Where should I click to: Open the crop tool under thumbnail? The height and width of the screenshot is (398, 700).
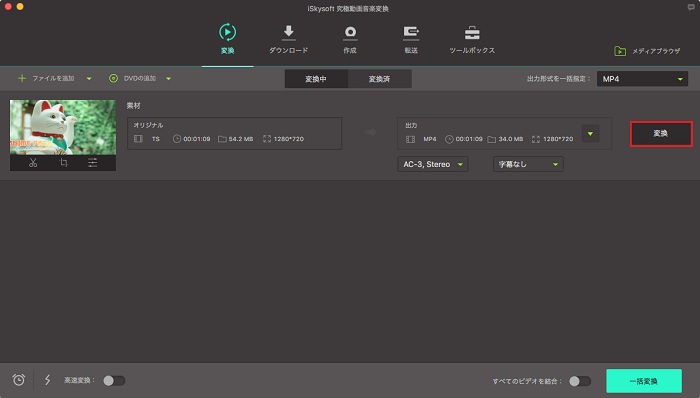pos(63,163)
